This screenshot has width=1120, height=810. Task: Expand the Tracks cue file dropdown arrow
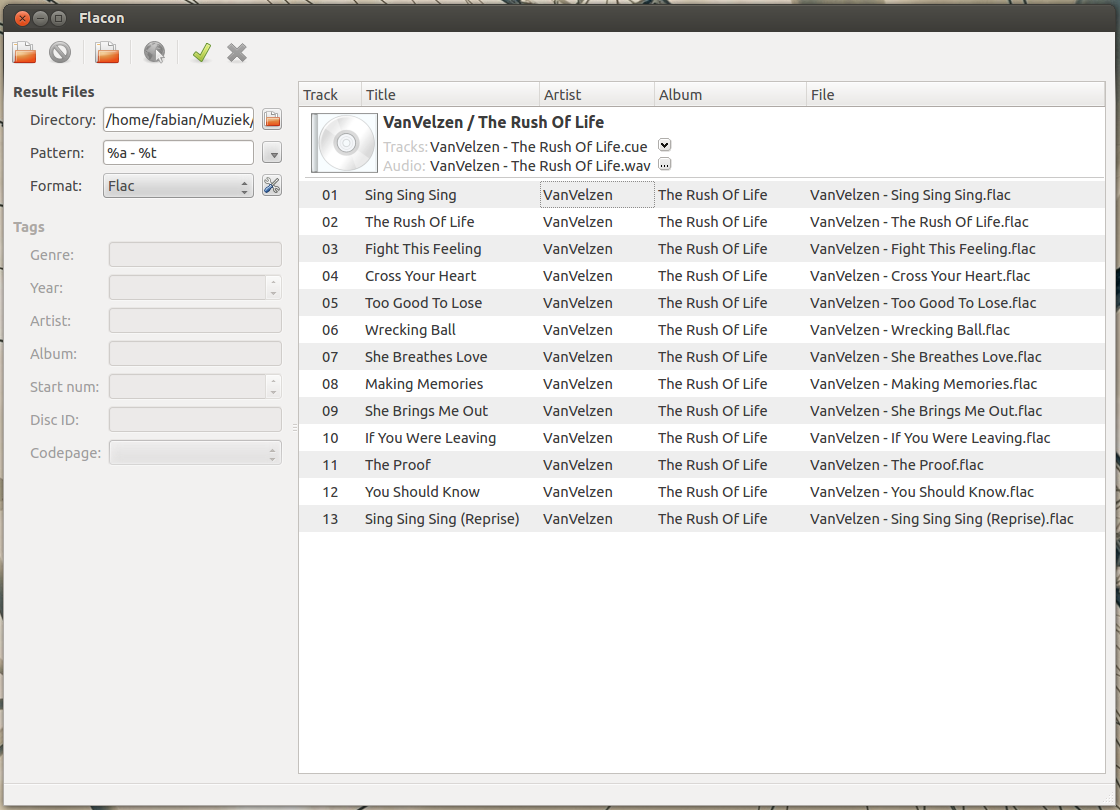pyautogui.click(x=665, y=146)
